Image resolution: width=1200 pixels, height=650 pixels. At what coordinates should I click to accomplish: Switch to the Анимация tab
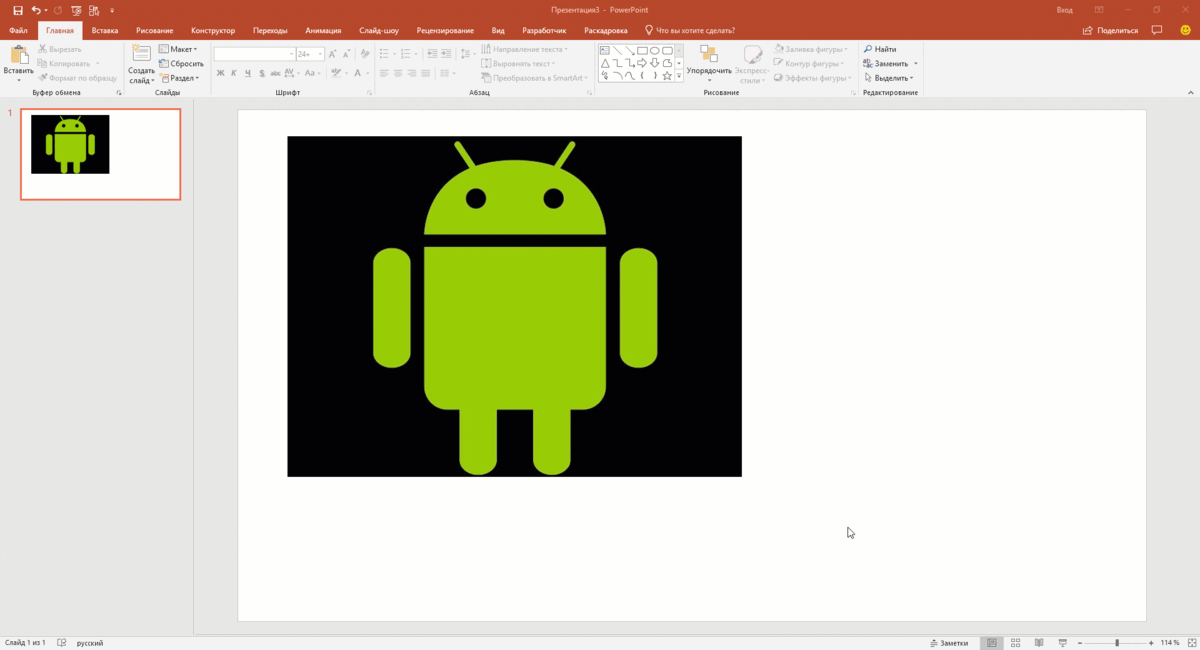[x=323, y=30]
